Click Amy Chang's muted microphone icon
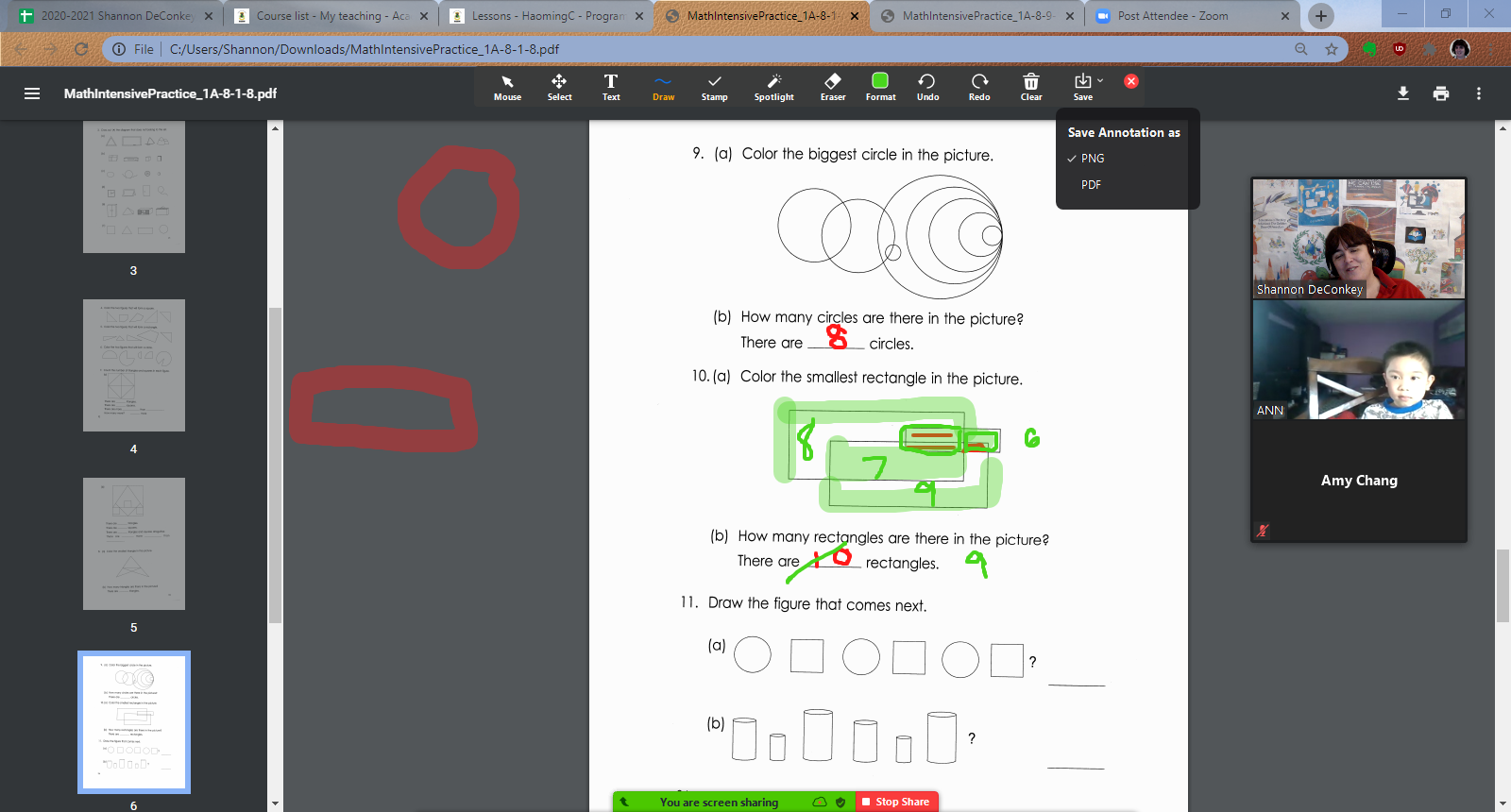 [x=1263, y=531]
